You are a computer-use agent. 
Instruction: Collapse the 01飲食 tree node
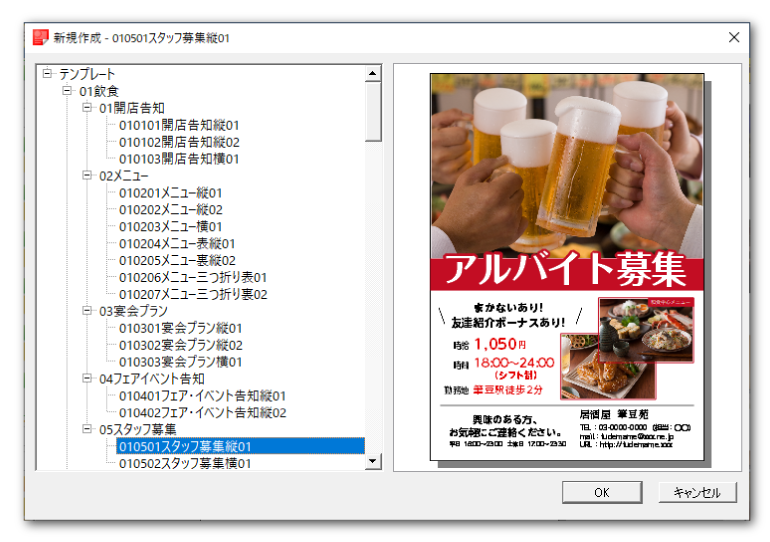coord(67,90)
